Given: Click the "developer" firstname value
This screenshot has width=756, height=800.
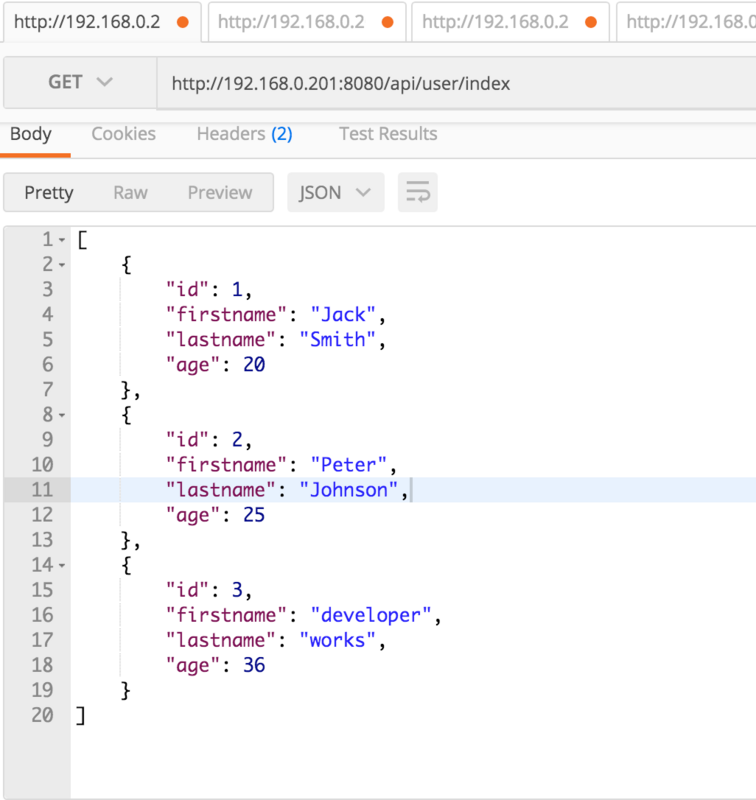Looking at the screenshot, I should tap(371, 615).
